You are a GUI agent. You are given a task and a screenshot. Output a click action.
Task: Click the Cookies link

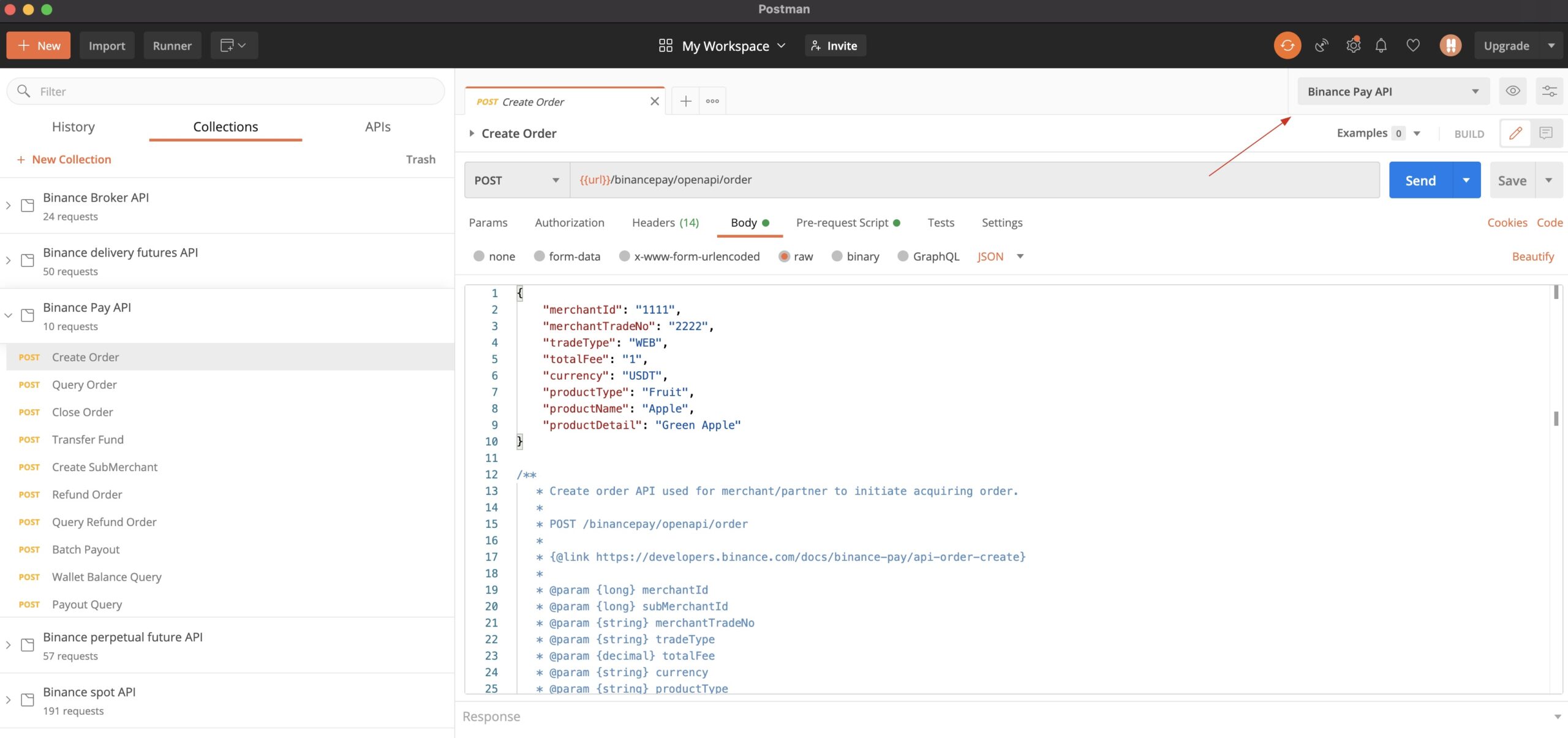(x=1507, y=222)
